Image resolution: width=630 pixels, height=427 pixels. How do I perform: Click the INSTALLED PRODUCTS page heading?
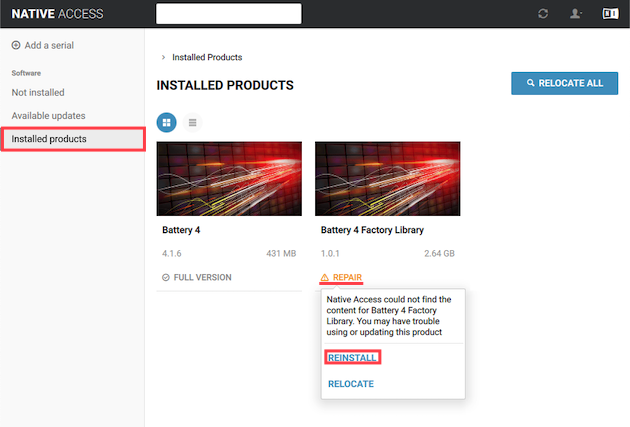(225, 86)
